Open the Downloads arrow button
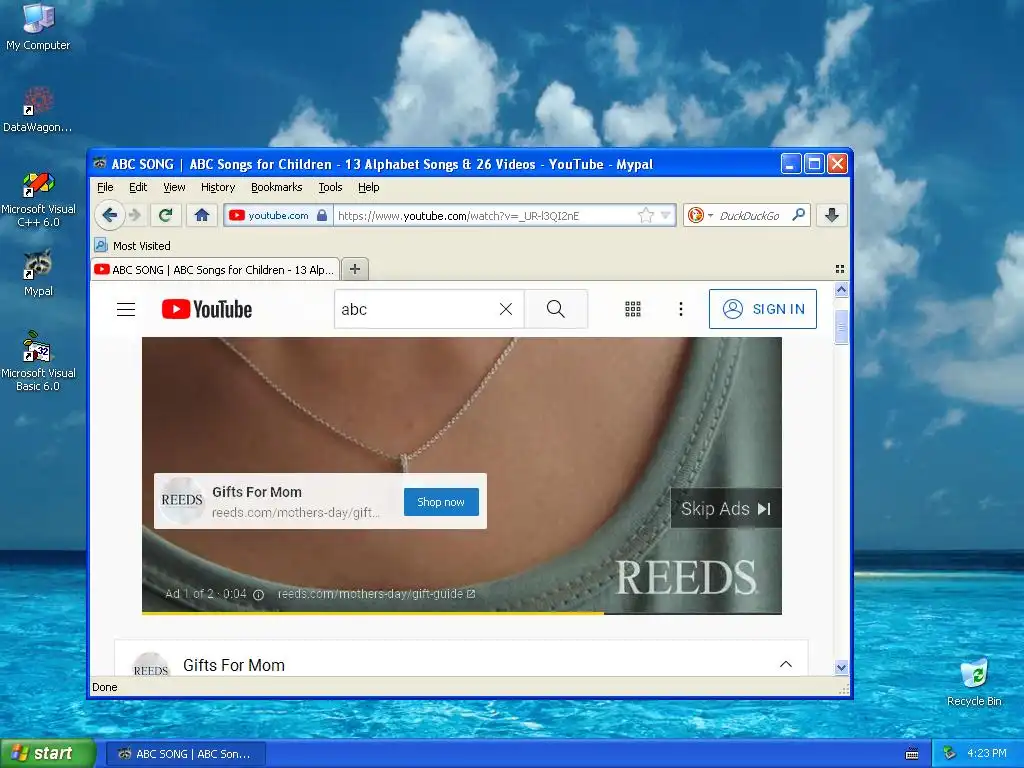Screen dimensions: 1024x768 click(831, 215)
